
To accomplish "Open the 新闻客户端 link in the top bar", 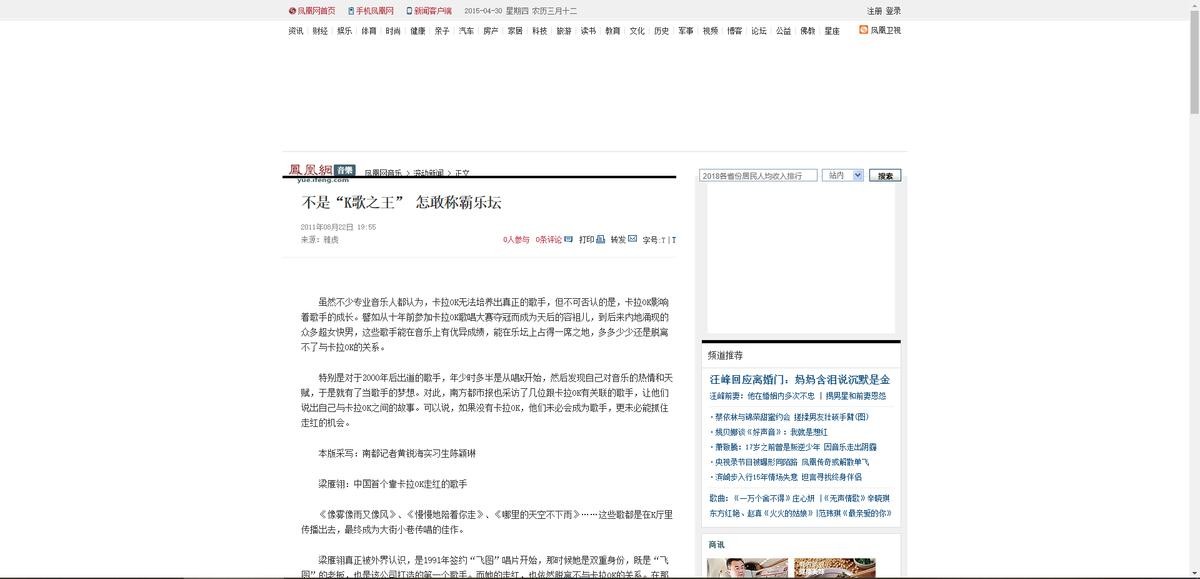I will tap(429, 11).
